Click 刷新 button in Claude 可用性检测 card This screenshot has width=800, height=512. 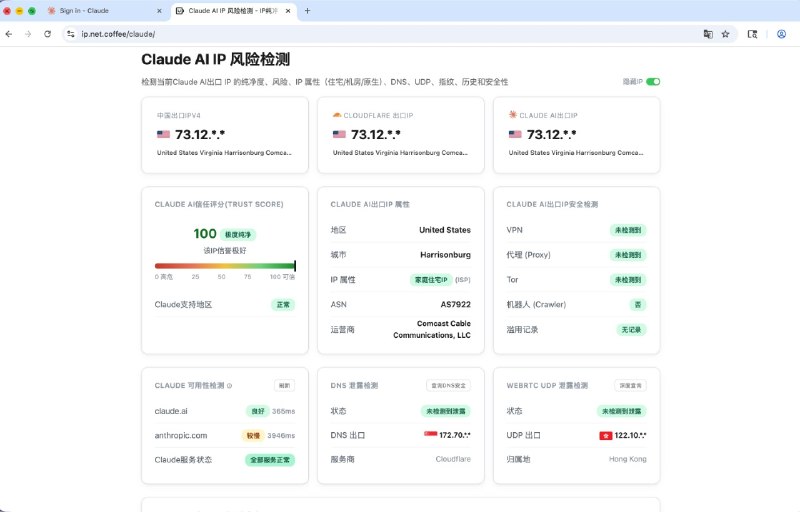(x=284, y=386)
